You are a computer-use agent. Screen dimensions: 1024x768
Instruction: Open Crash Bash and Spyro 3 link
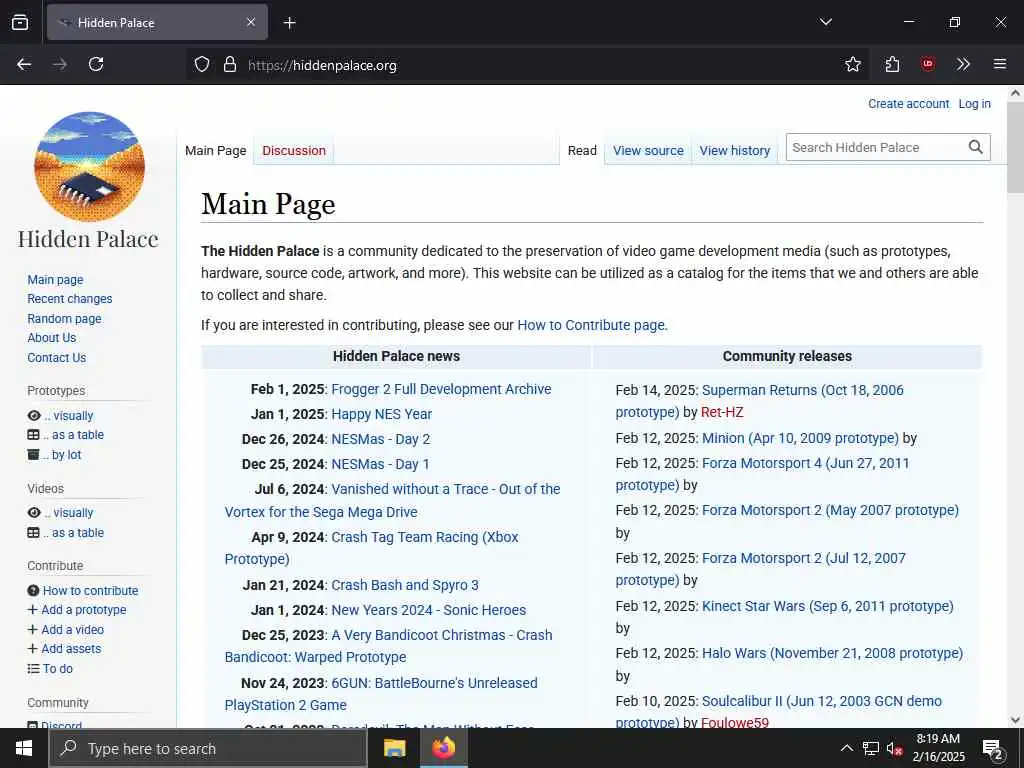pos(405,585)
